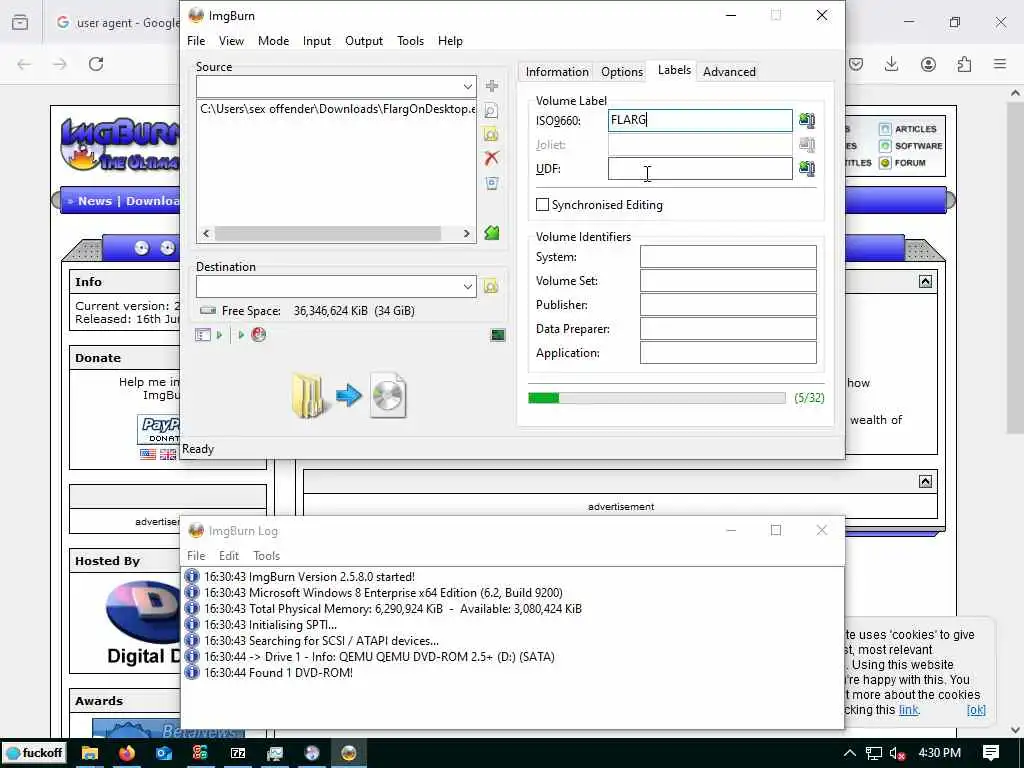Open Edit menu in ImgBurn Log window
This screenshot has height=768, width=1024.
click(x=229, y=556)
